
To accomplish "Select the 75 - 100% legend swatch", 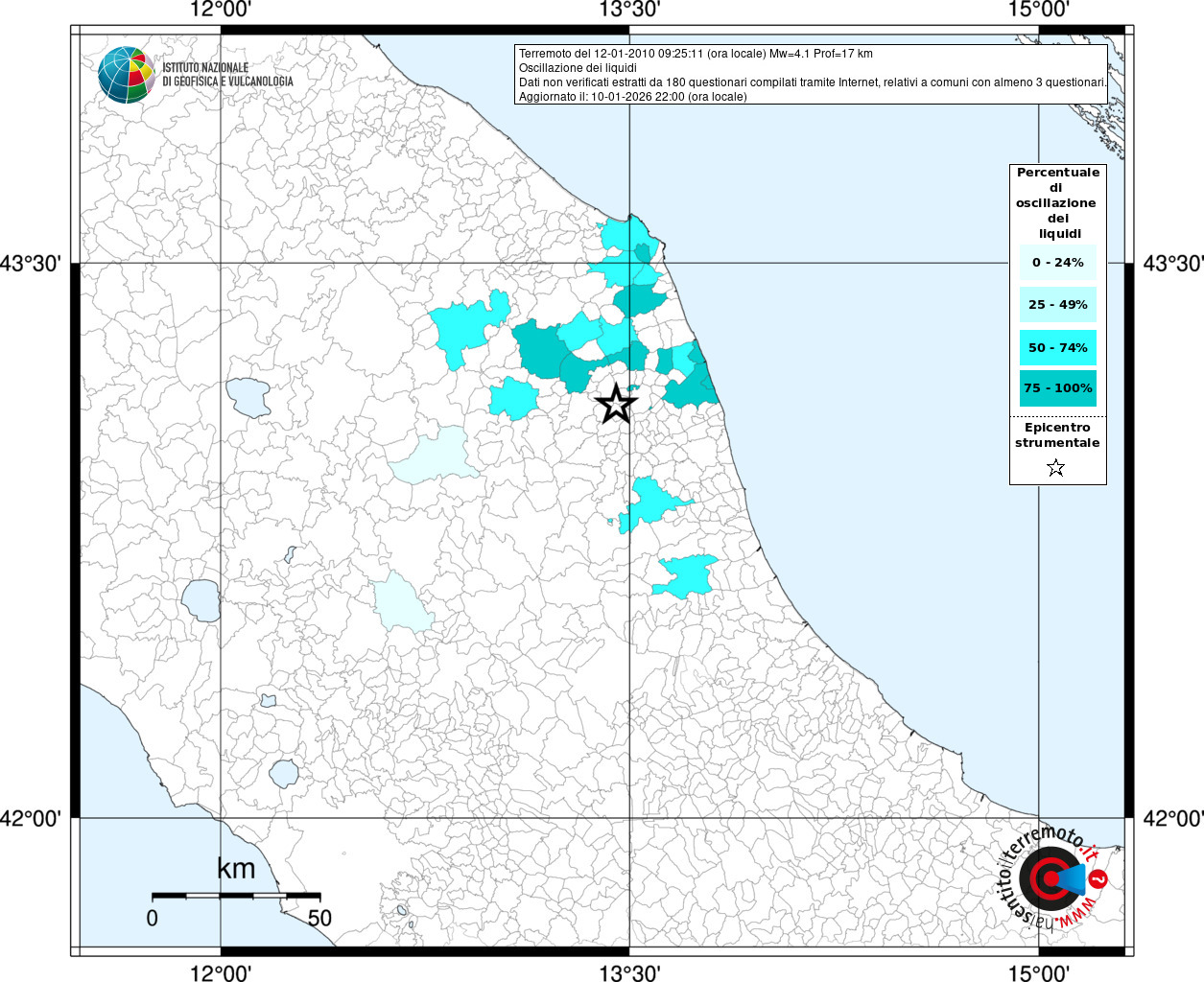I will click(x=1057, y=388).
